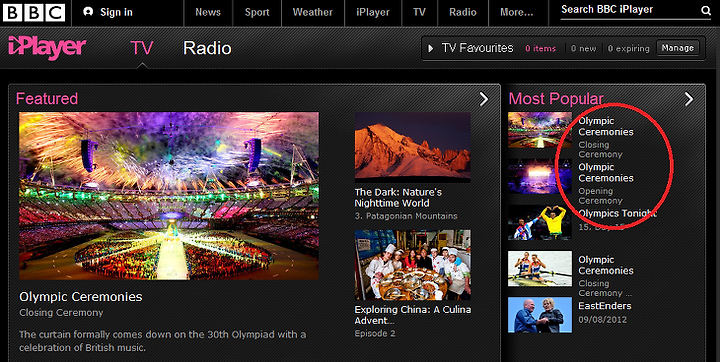Screen dimensions: 720x362
Task: Click the EastEnders title
Action: 605,306
